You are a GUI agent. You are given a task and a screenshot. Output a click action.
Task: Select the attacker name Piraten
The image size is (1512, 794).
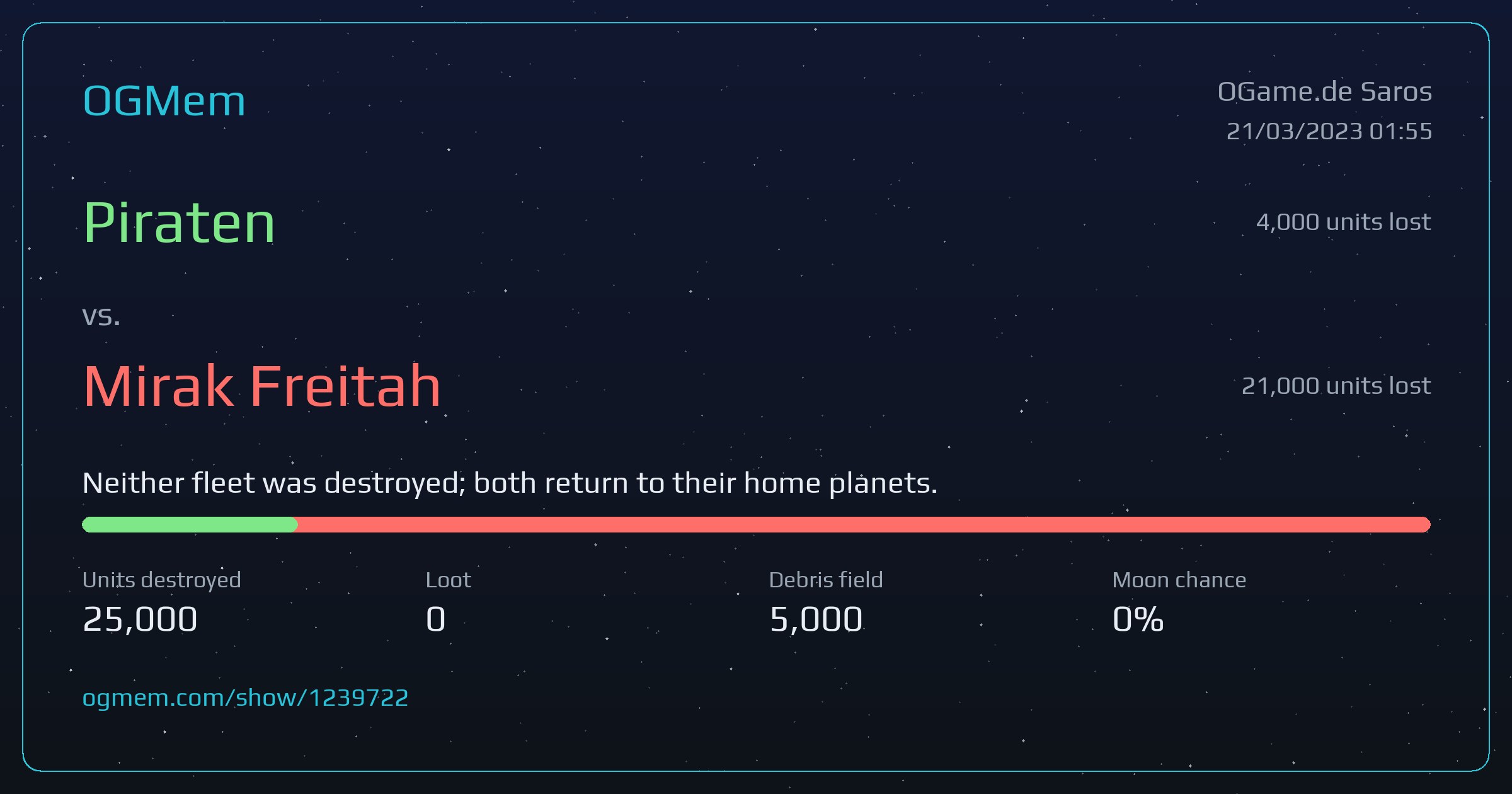179,222
